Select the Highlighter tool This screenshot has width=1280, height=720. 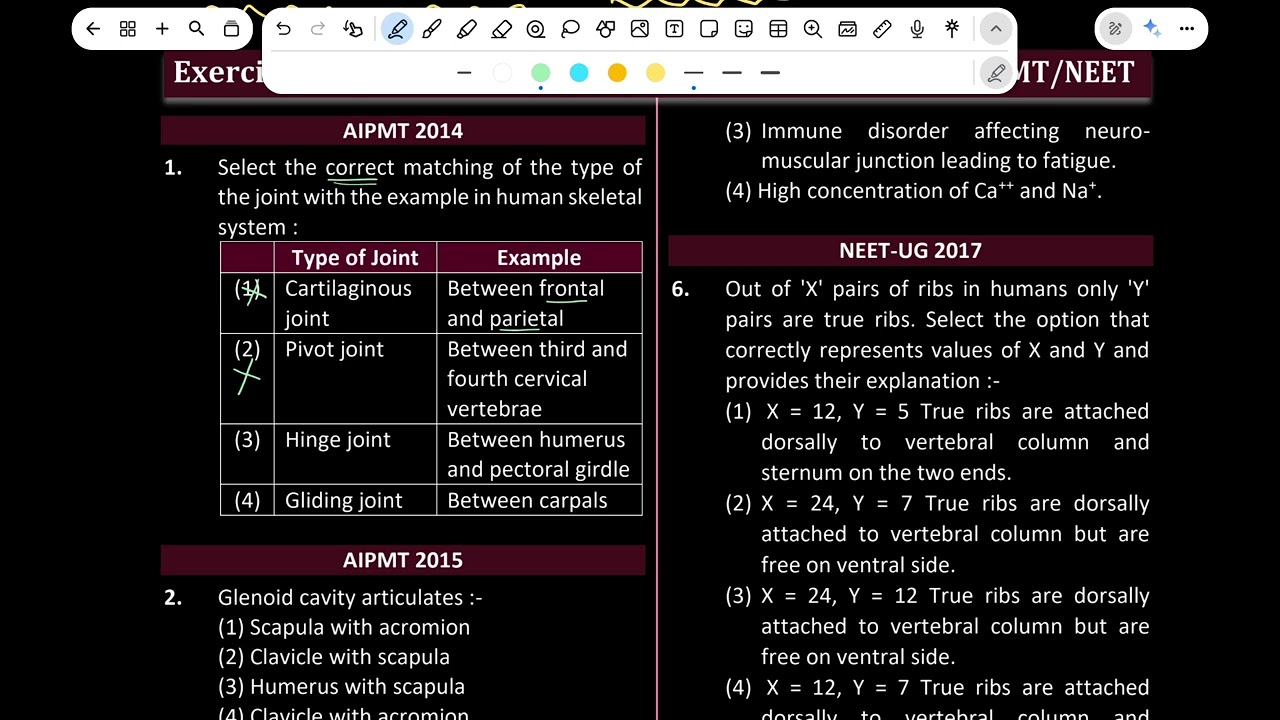467,29
